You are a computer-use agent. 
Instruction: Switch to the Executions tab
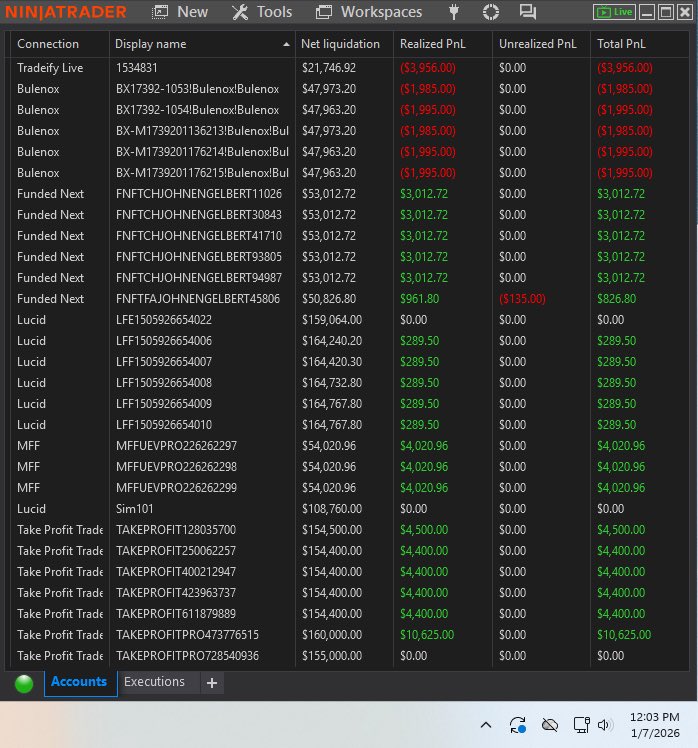point(155,682)
